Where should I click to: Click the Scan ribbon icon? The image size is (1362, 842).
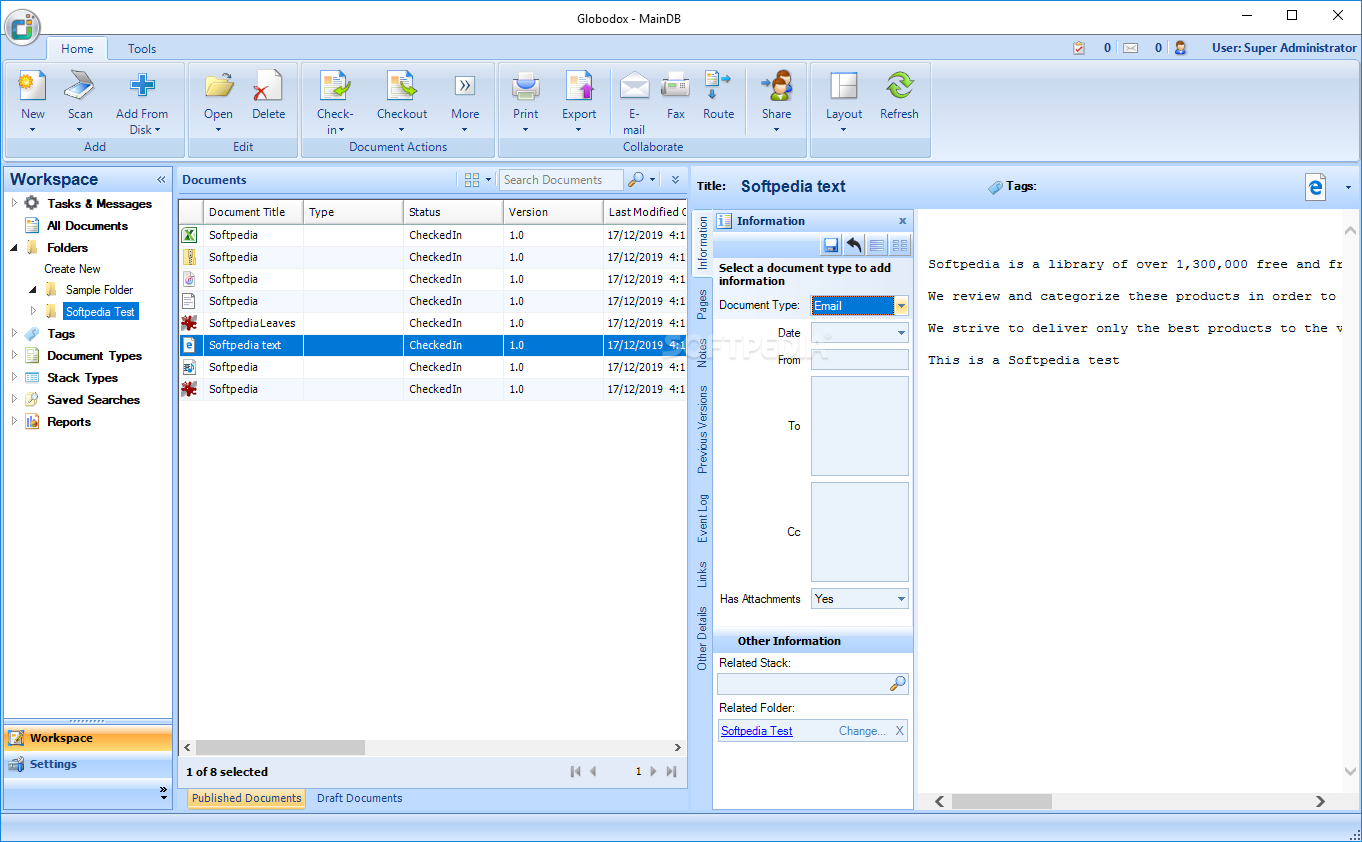(80, 87)
